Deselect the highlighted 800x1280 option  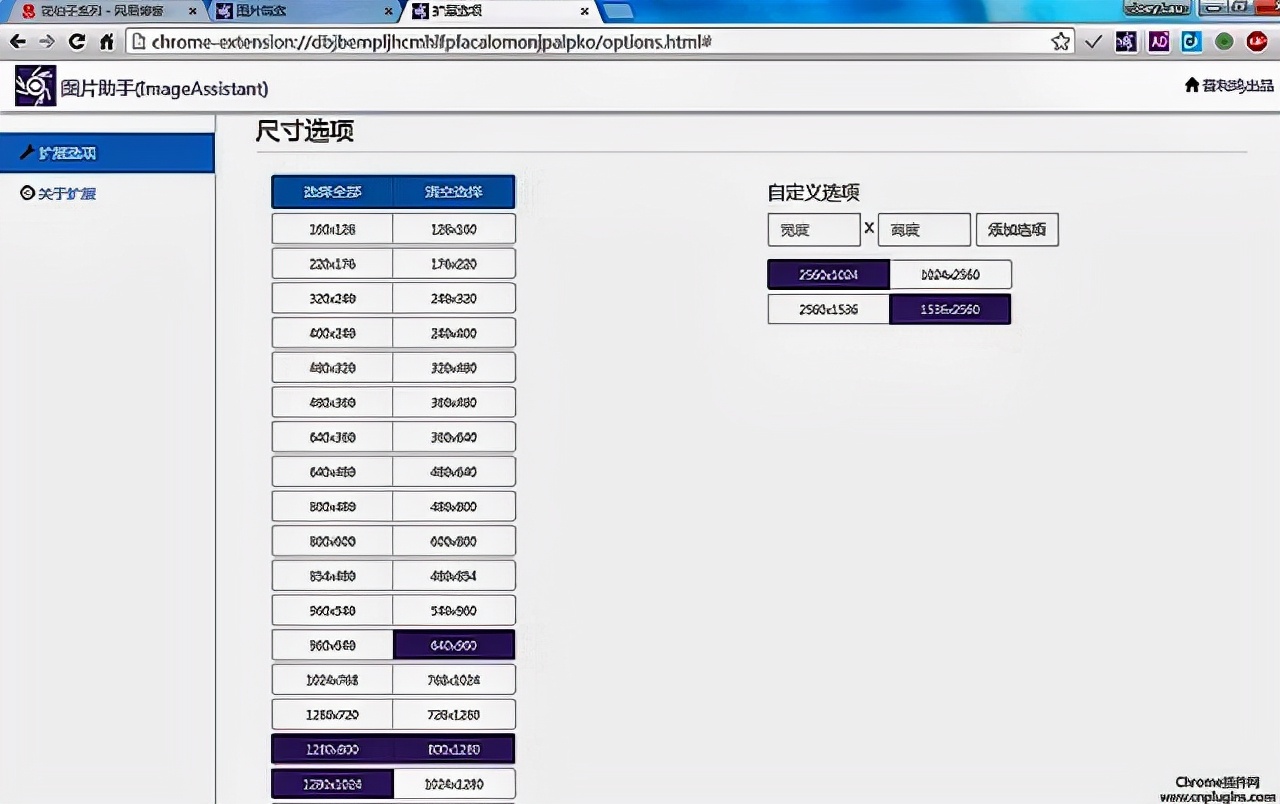[454, 749]
